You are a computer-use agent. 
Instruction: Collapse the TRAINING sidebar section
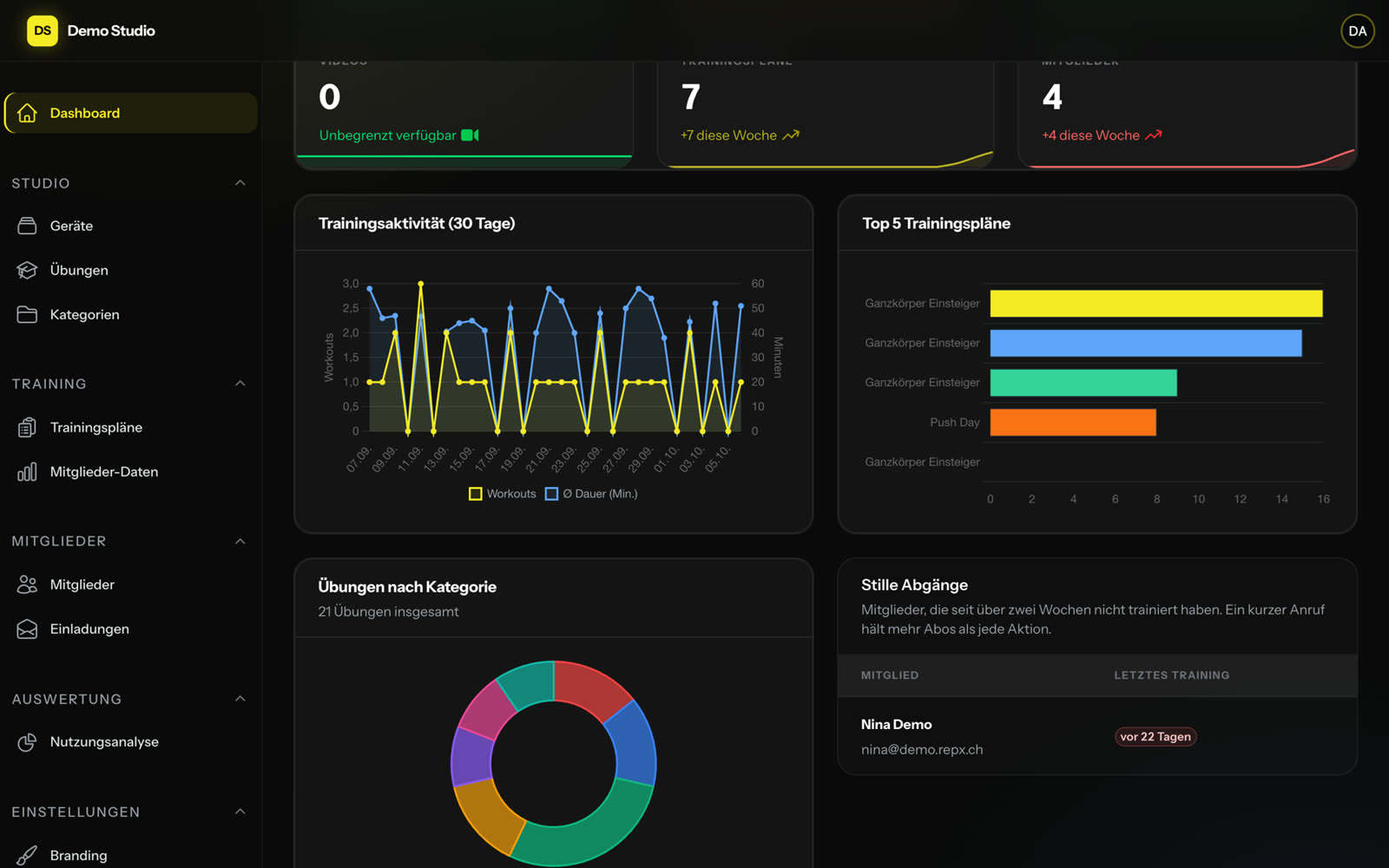[x=240, y=384]
